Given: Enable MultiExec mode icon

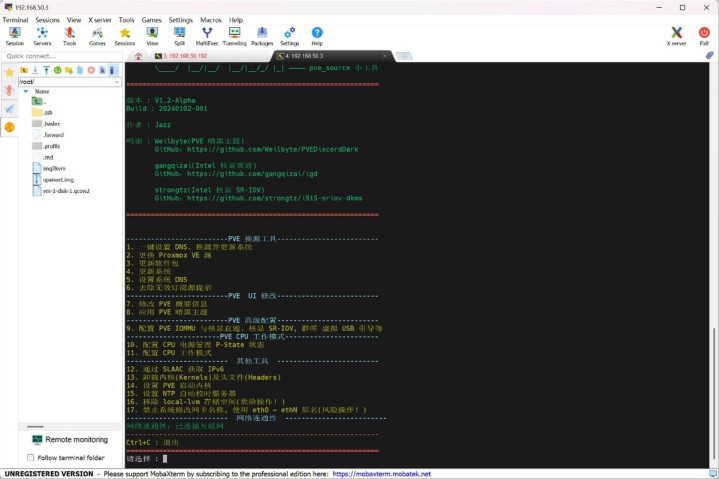Looking at the screenshot, I should pos(207,36).
